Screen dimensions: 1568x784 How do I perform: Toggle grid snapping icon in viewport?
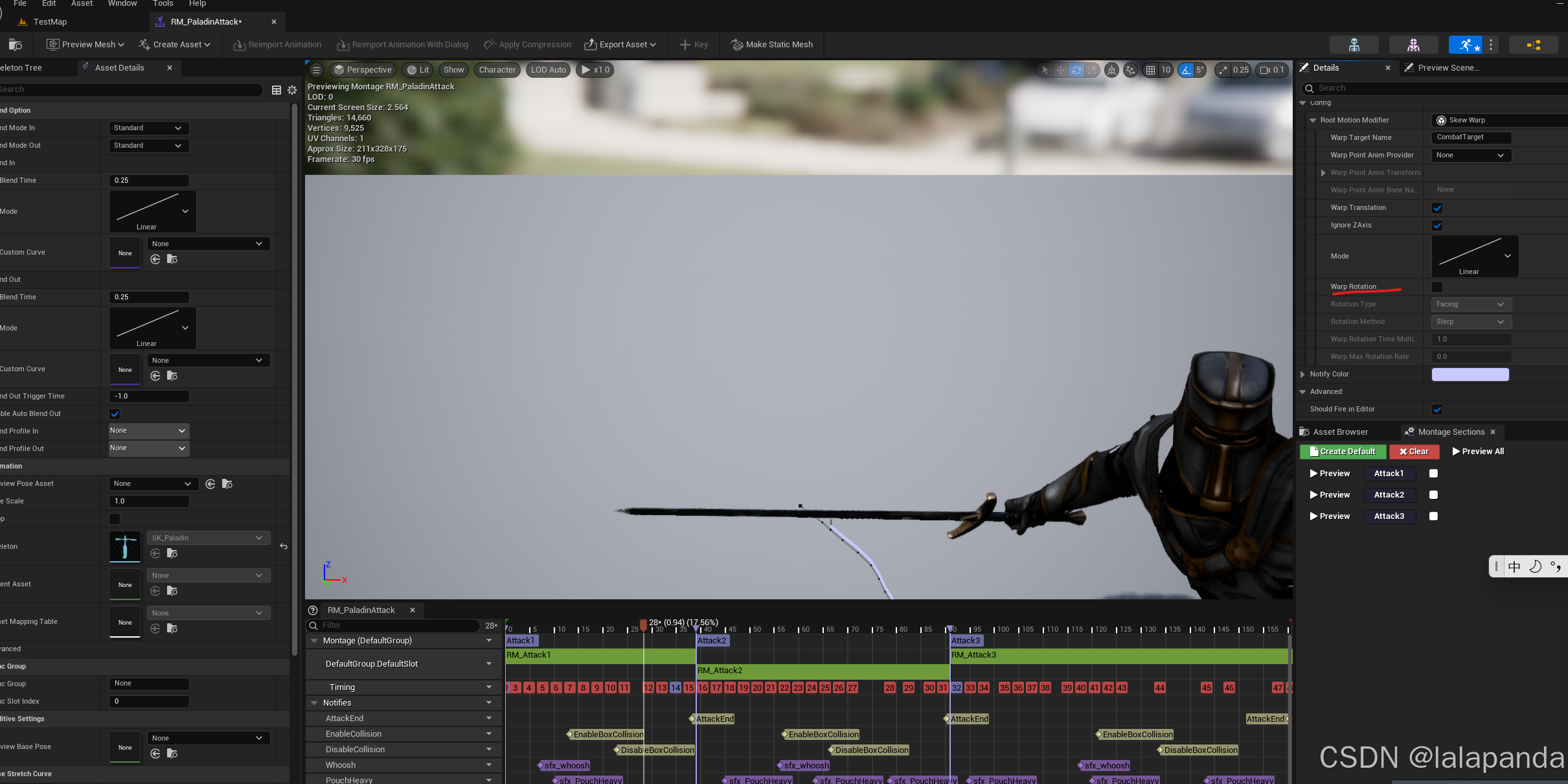click(x=1150, y=70)
